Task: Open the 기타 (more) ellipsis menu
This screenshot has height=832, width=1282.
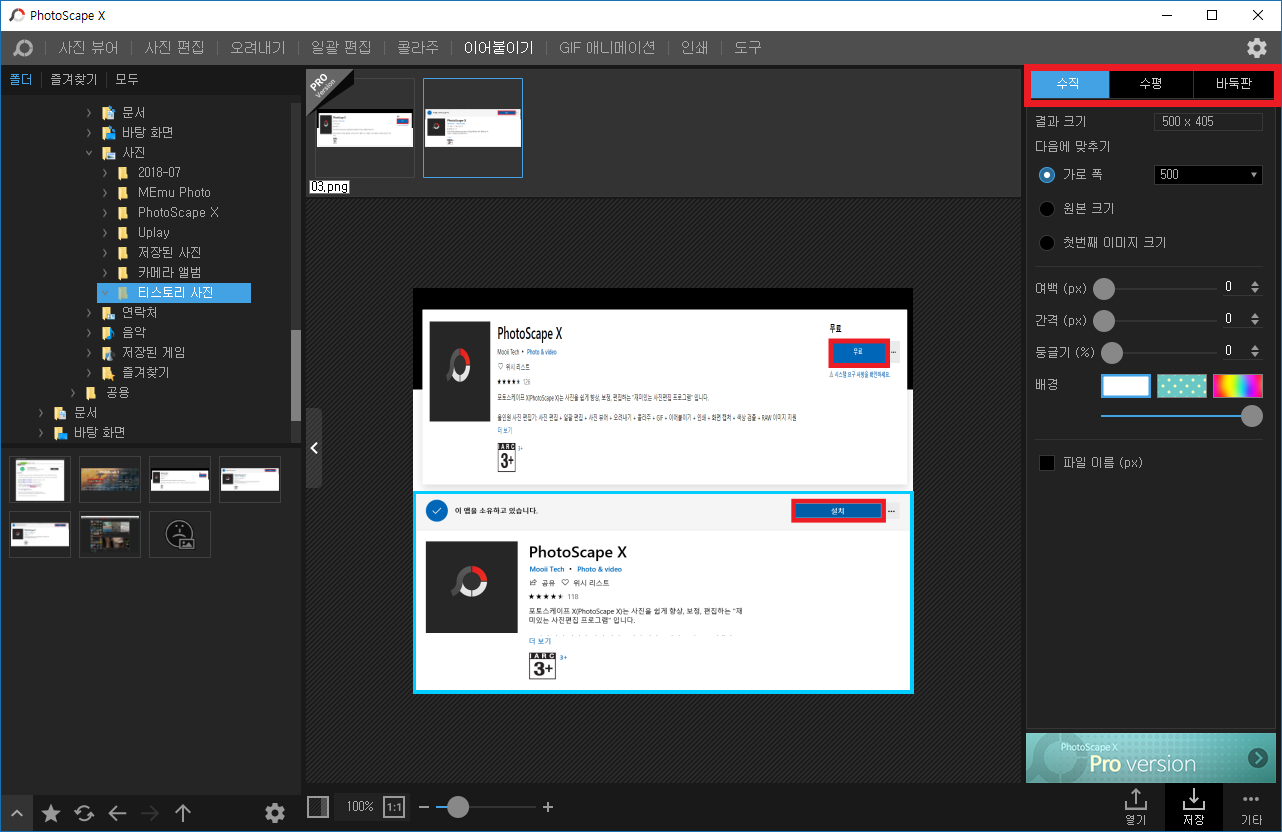Action: coord(1251,807)
